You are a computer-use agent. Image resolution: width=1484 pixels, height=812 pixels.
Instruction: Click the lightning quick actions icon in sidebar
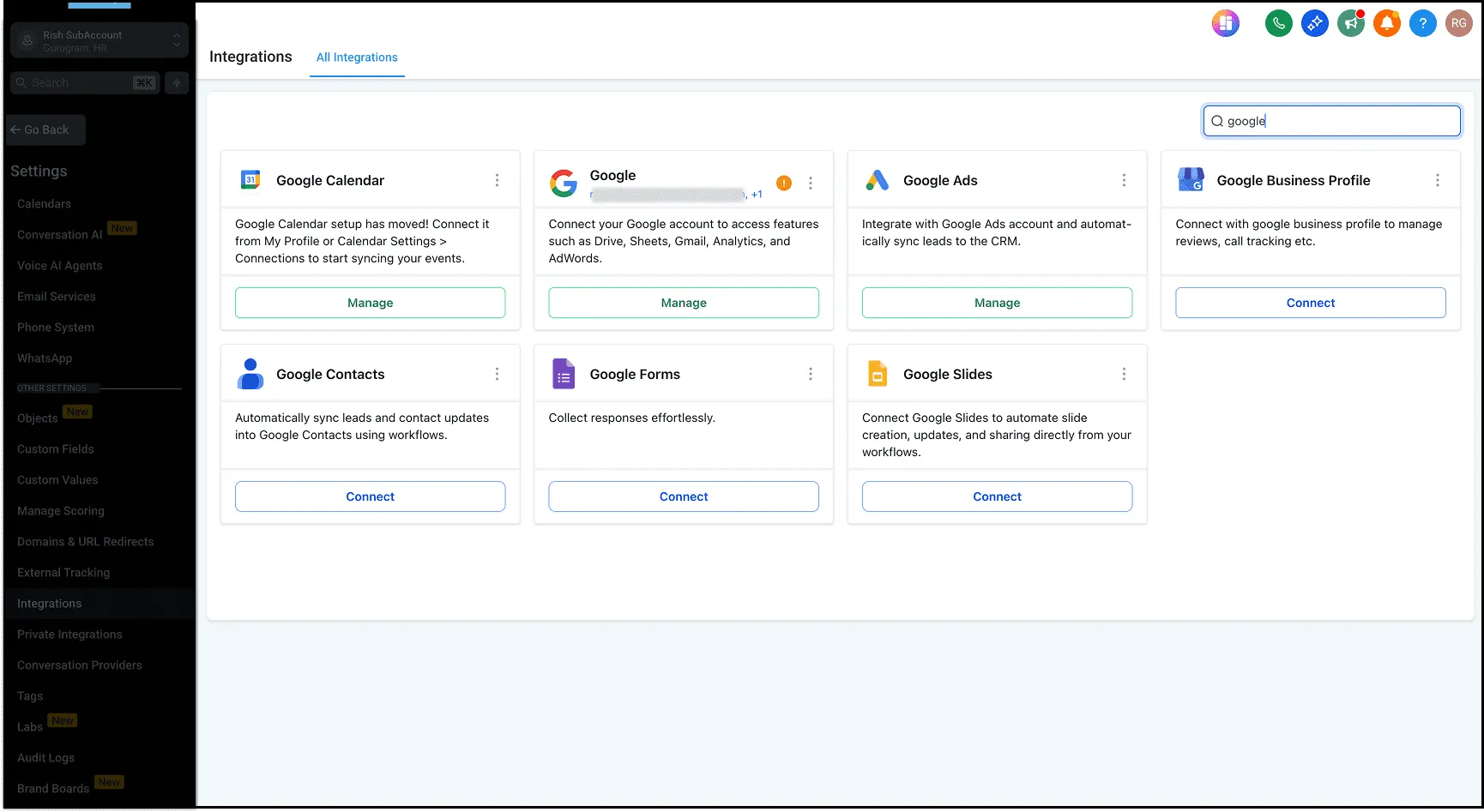pos(177,83)
